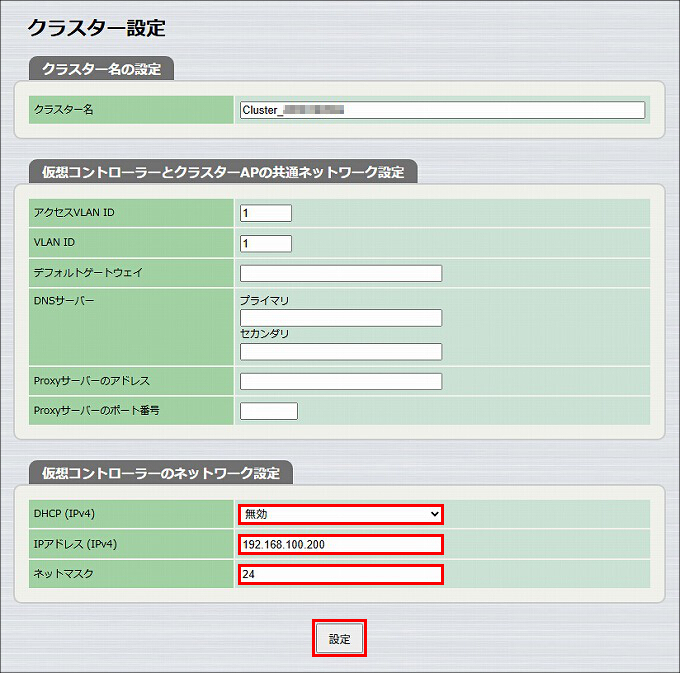Click the Proxyサーバーのポート番号 field
Viewport: 680px width, 673px height.
point(269,411)
